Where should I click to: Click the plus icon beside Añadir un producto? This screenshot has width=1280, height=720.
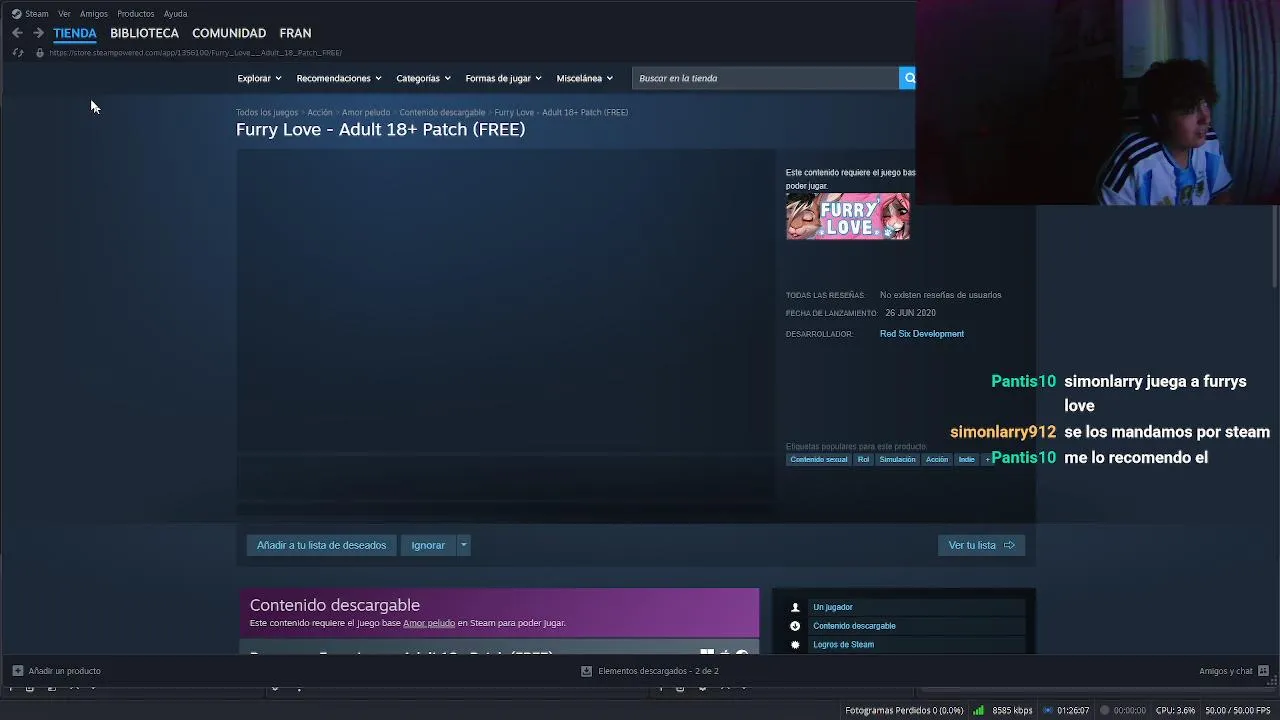pos(17,671)
